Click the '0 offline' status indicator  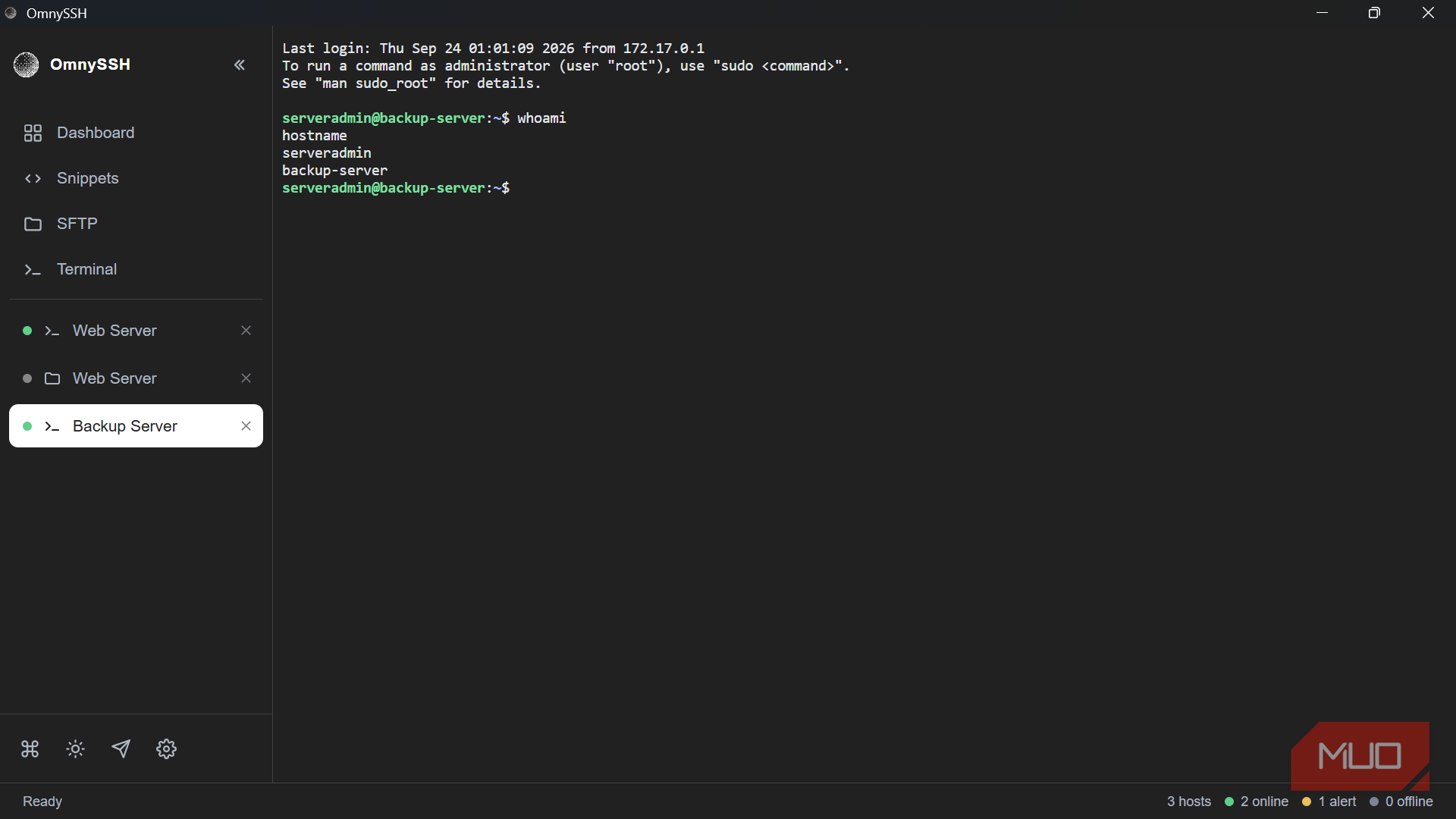[1401, 802]
